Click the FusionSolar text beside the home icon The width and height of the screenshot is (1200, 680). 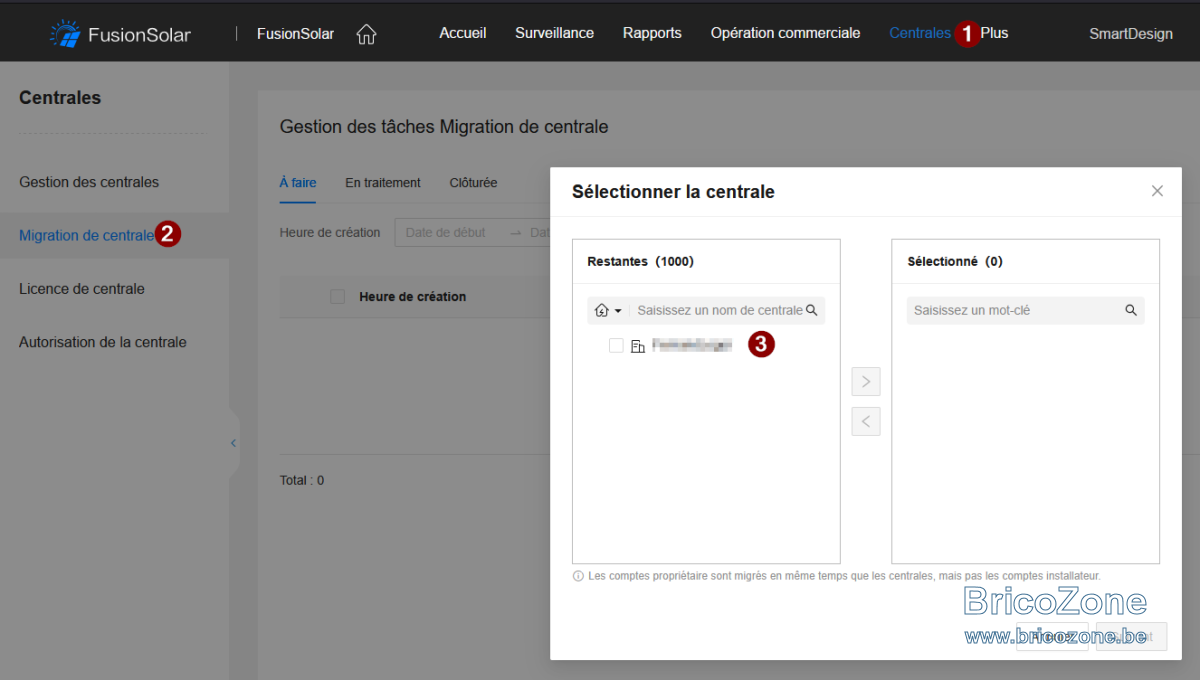[295, 34]
